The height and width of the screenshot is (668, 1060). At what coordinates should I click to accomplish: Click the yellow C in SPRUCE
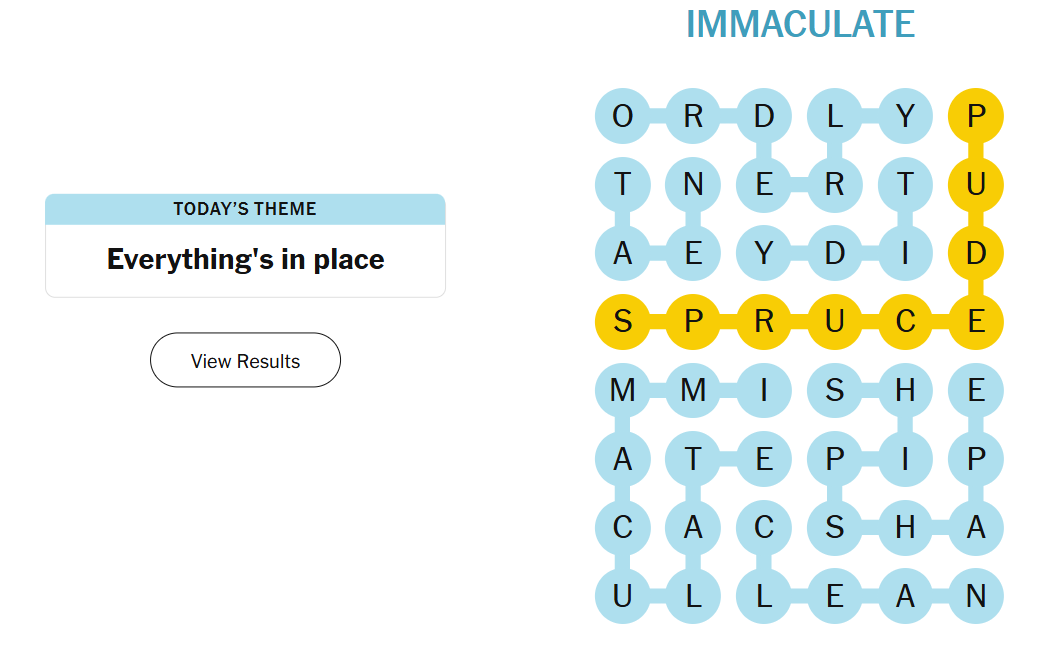point(905,322)
